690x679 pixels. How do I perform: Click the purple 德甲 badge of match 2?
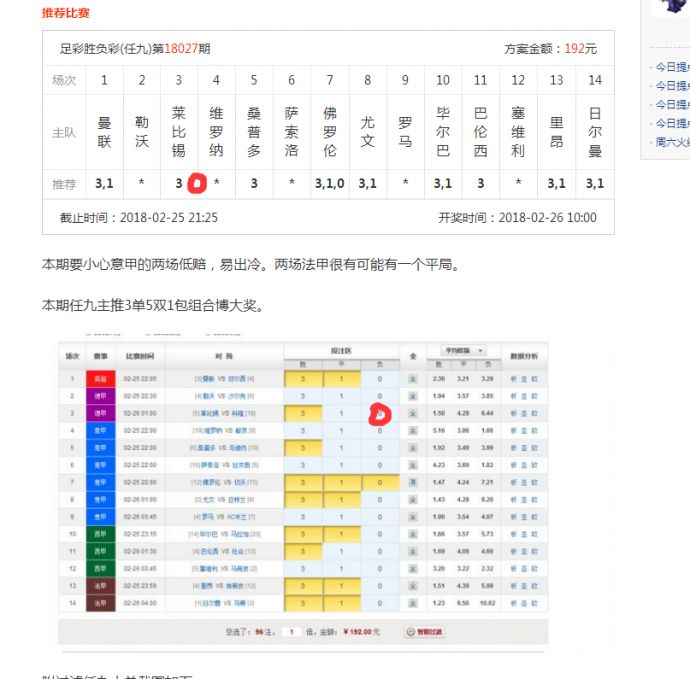tap(101, 396)
